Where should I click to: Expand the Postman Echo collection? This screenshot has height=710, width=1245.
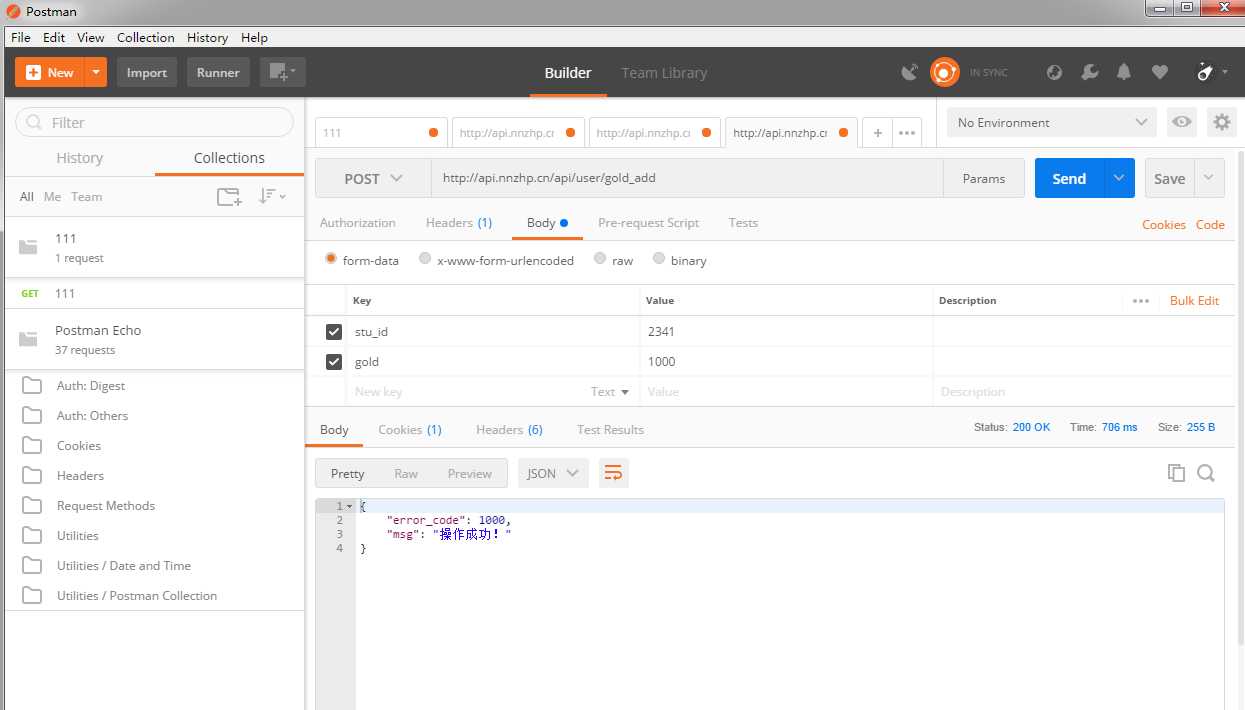(x=155, y=339)
